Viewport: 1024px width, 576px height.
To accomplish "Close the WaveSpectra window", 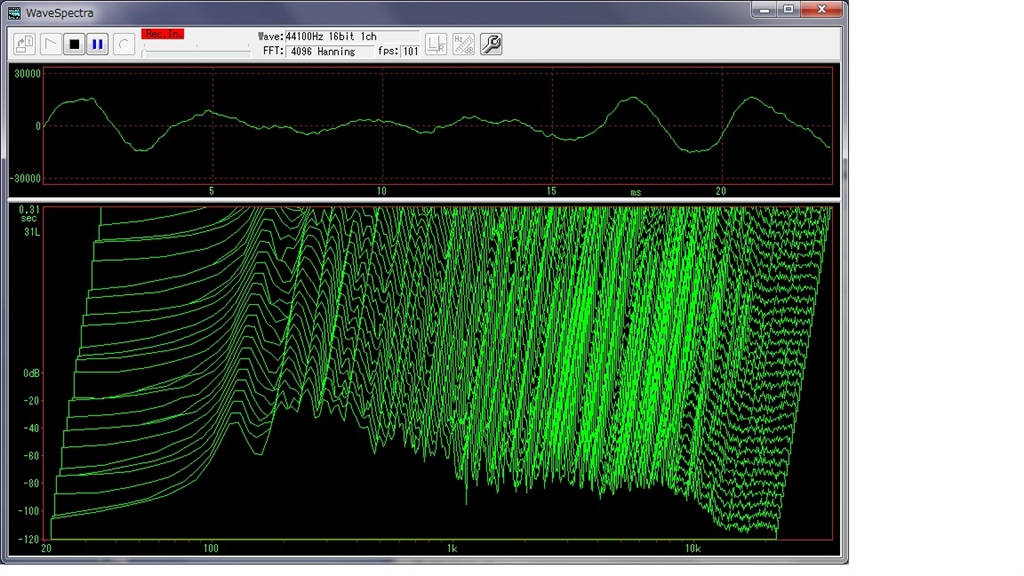I will (x=821, y=9).
